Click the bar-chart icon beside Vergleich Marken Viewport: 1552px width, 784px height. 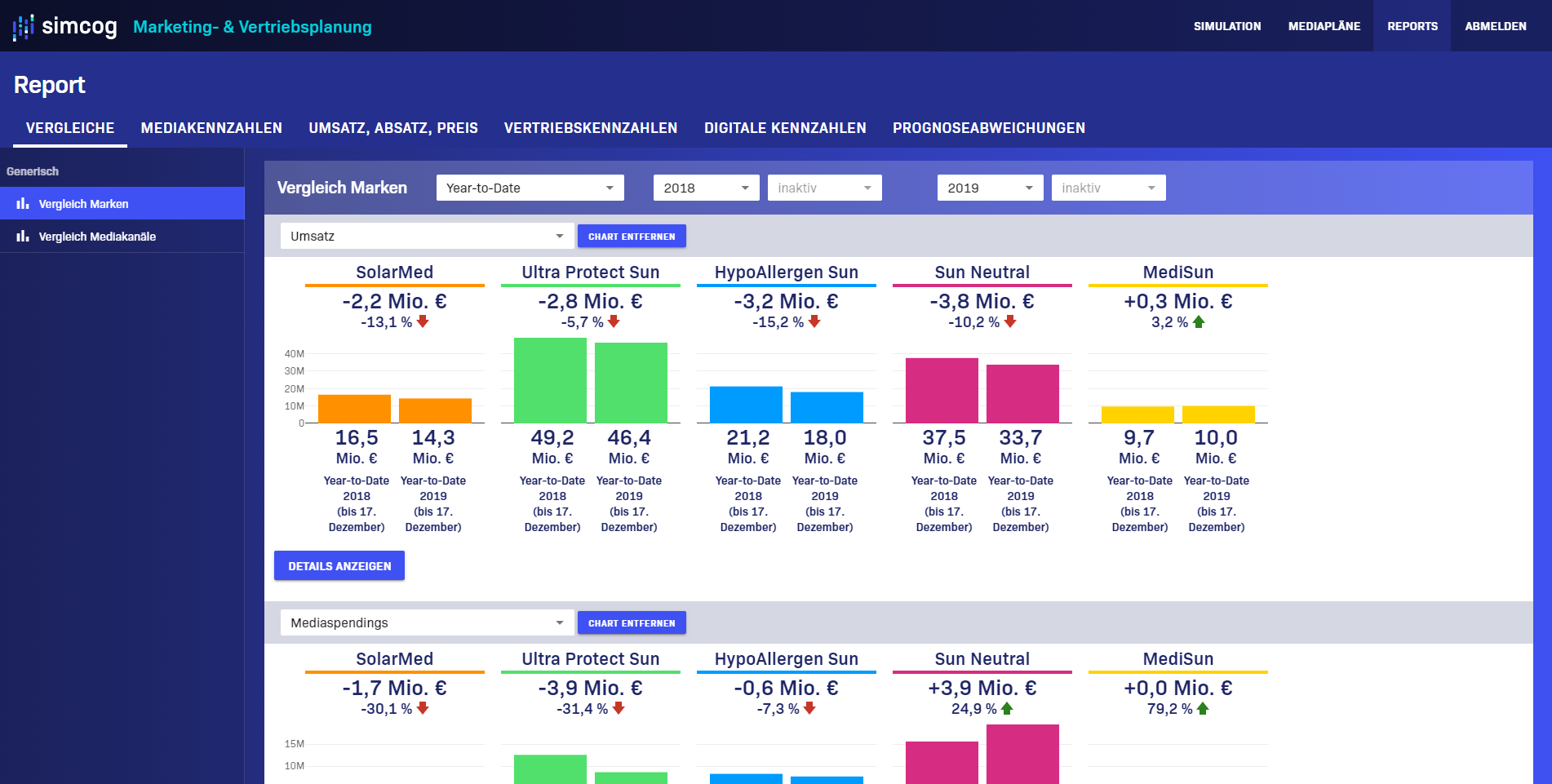click(23, 203)
